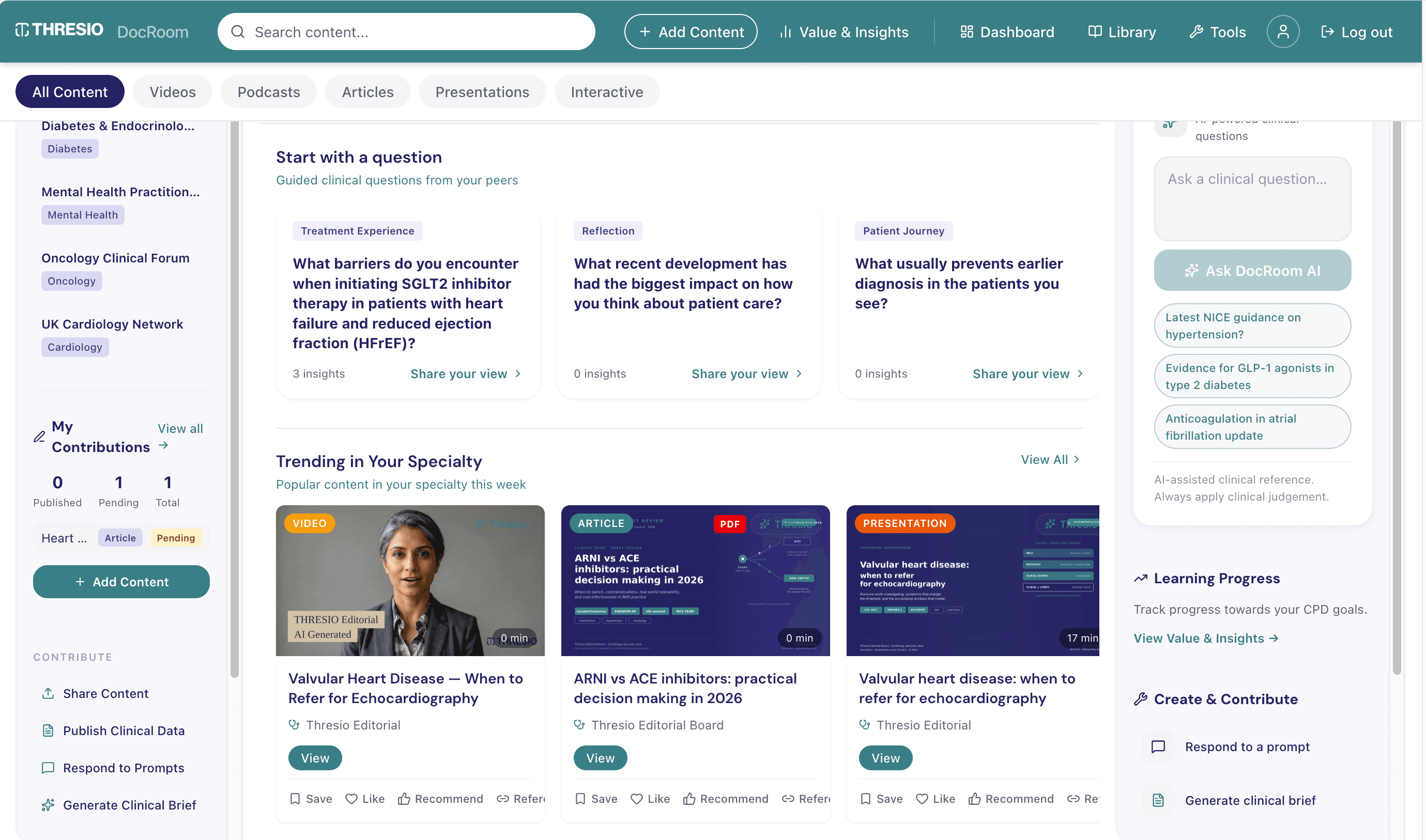Refer the Valvular Heart Disease video
This screenshot has height=840, width=1426.
click(520, 798)
